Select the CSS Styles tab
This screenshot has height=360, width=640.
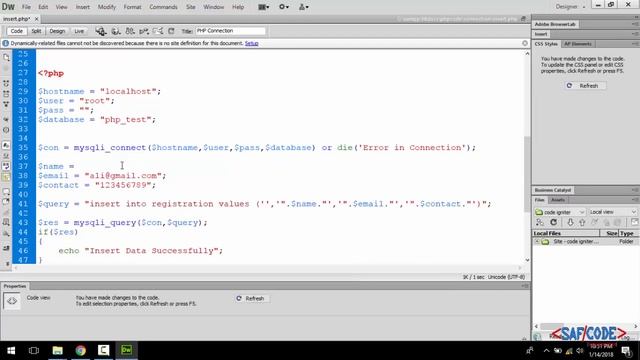tap(546, 44)
